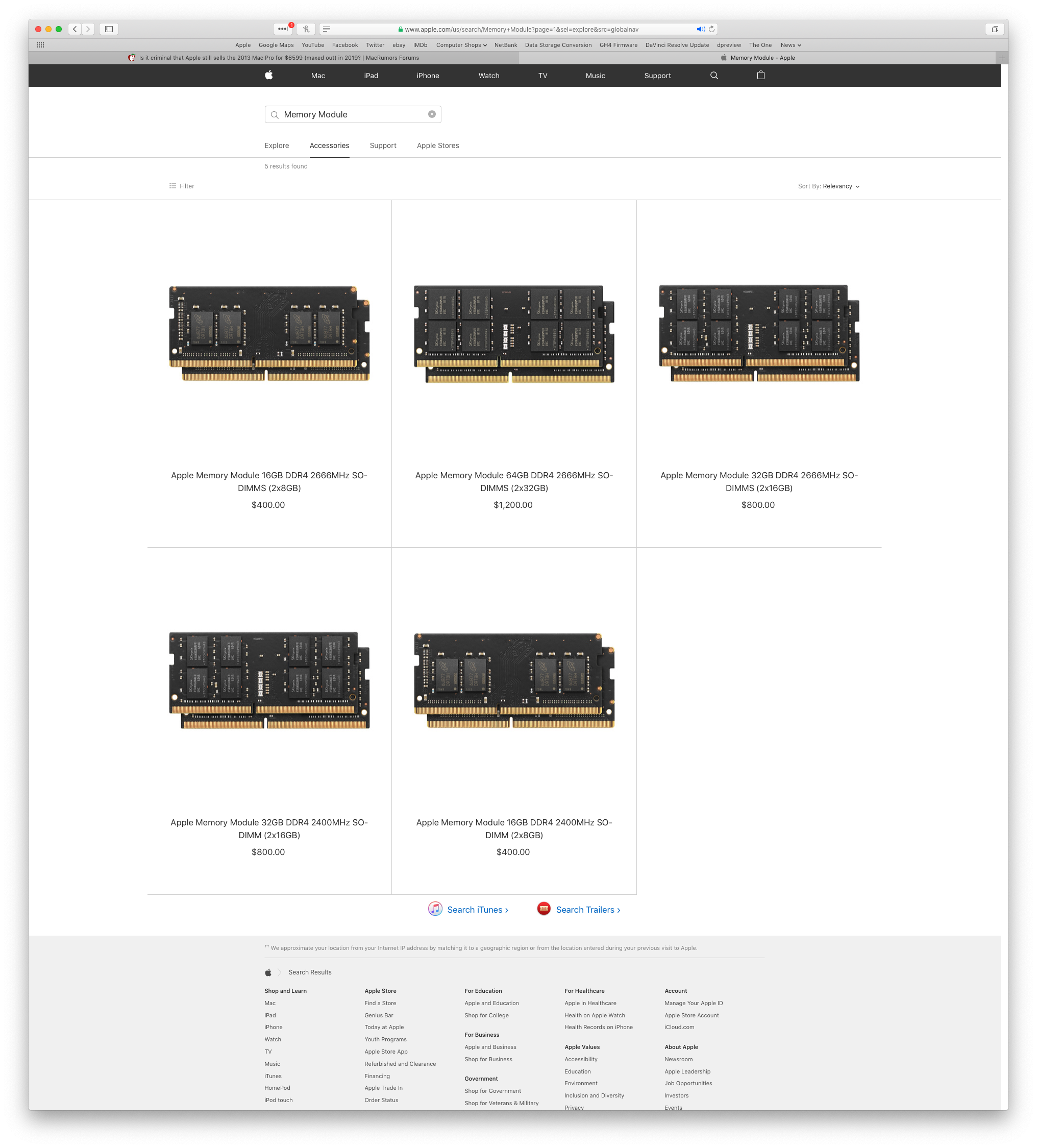Click the Filter label

(187, 186)
